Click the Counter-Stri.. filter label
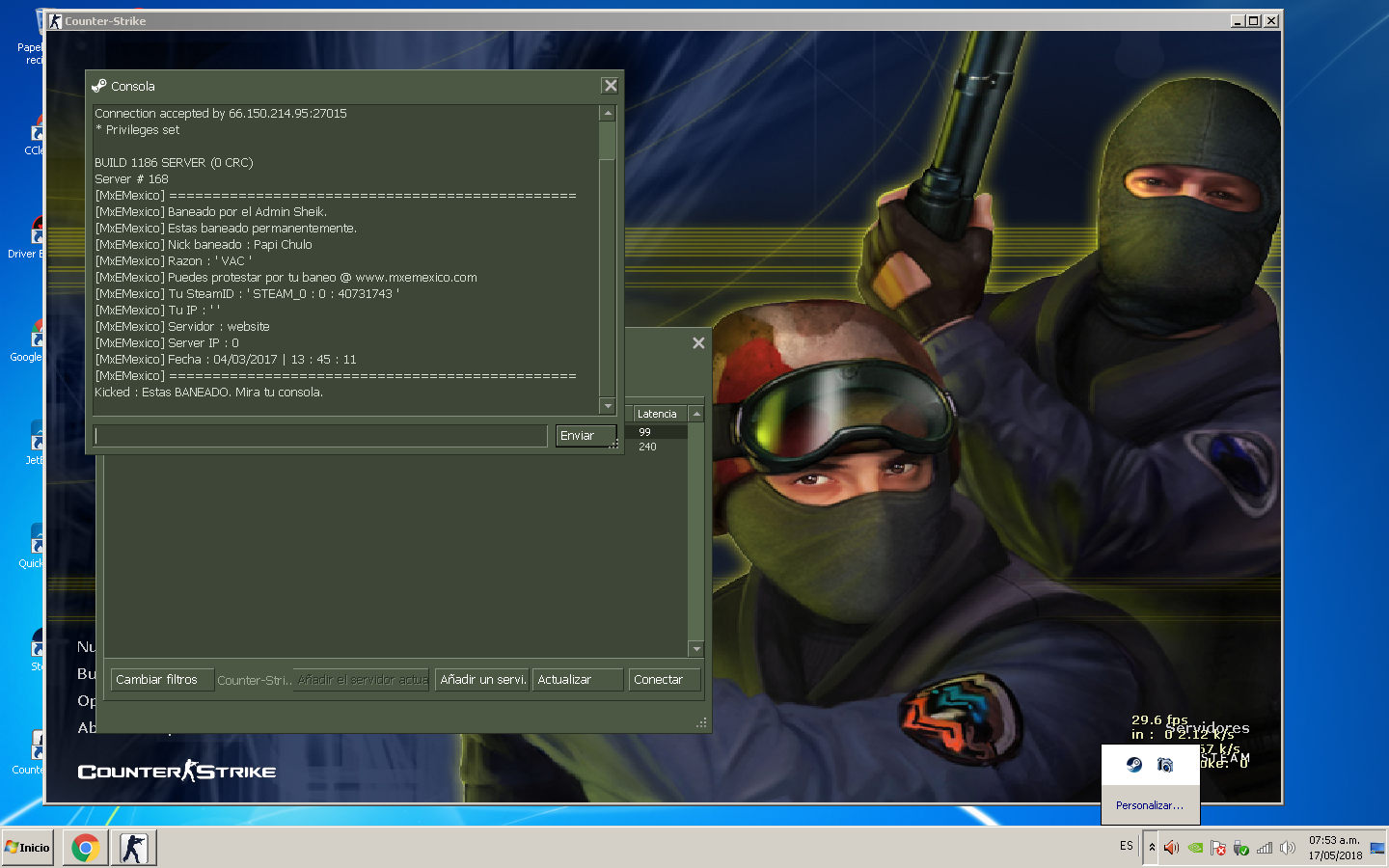Viewport: 1389px width, 868px height. [x=255, y=681]
